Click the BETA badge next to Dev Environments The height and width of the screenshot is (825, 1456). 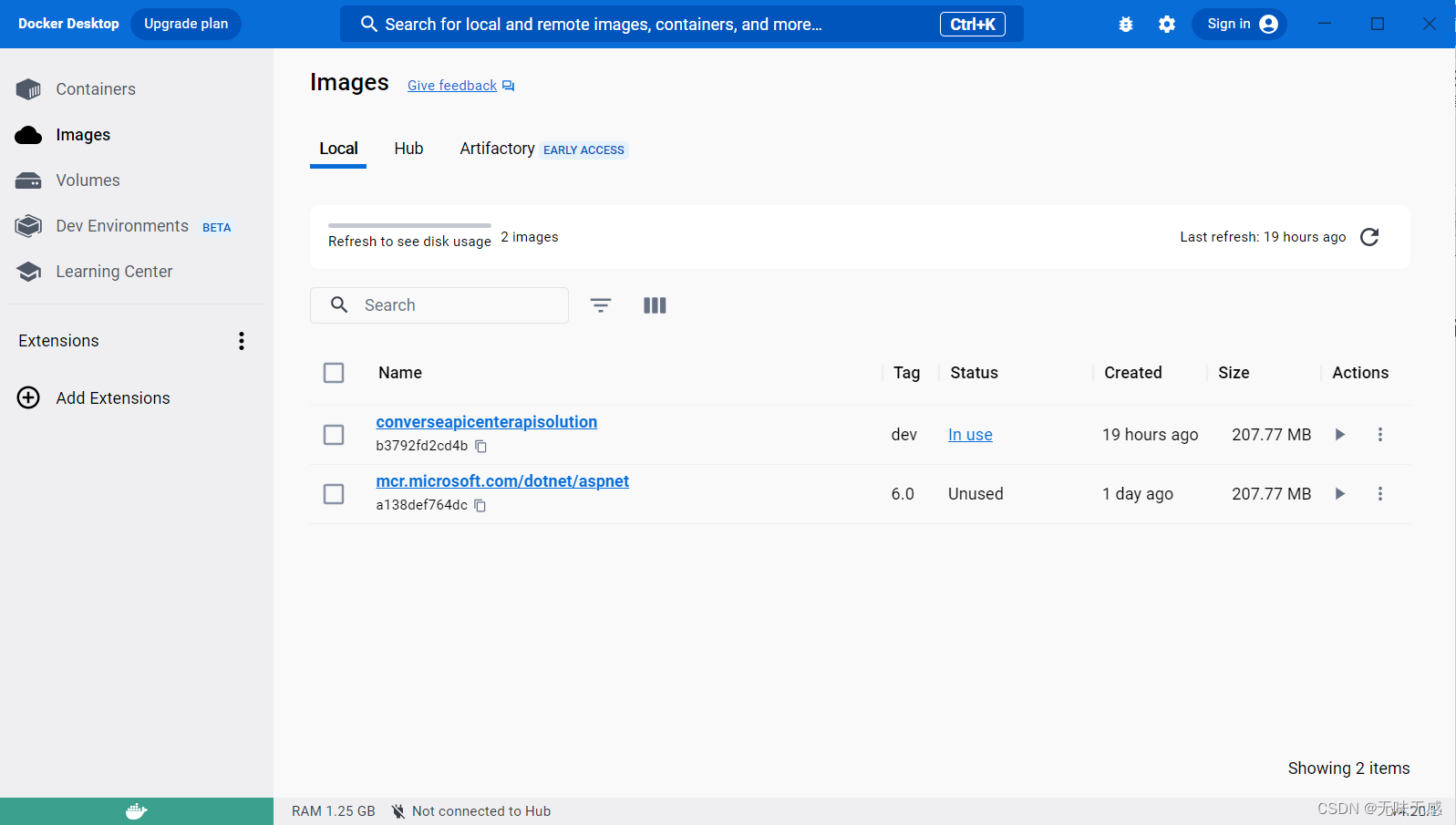tap(216, 228)
